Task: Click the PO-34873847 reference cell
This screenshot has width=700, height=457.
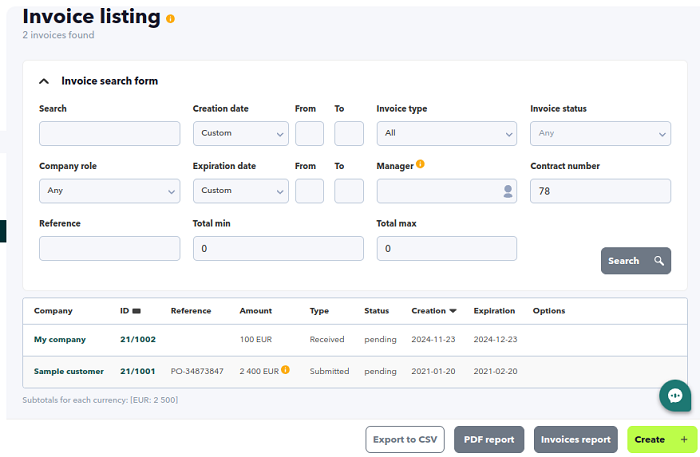Action: point(197,371)
